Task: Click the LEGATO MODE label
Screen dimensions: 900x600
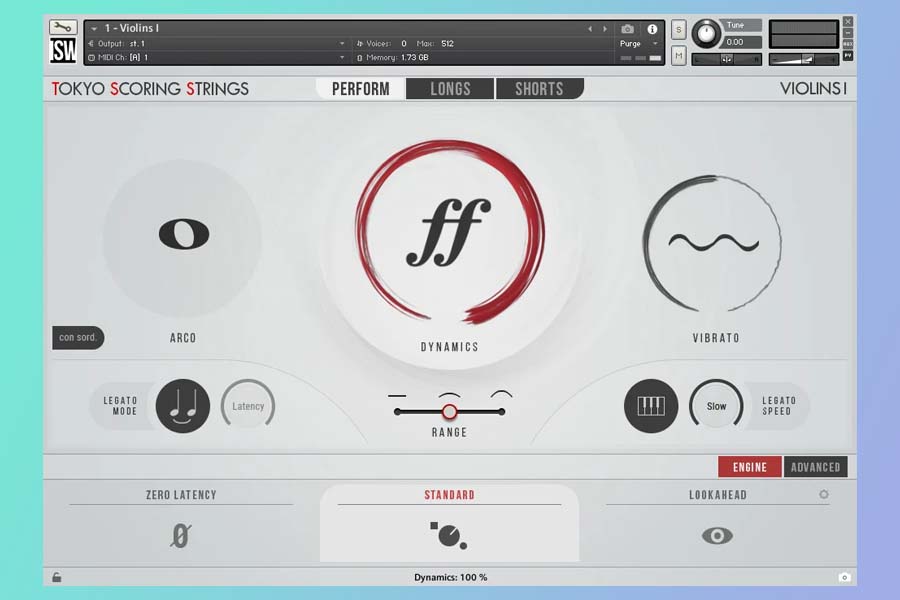Action: [x=121, y=406]
